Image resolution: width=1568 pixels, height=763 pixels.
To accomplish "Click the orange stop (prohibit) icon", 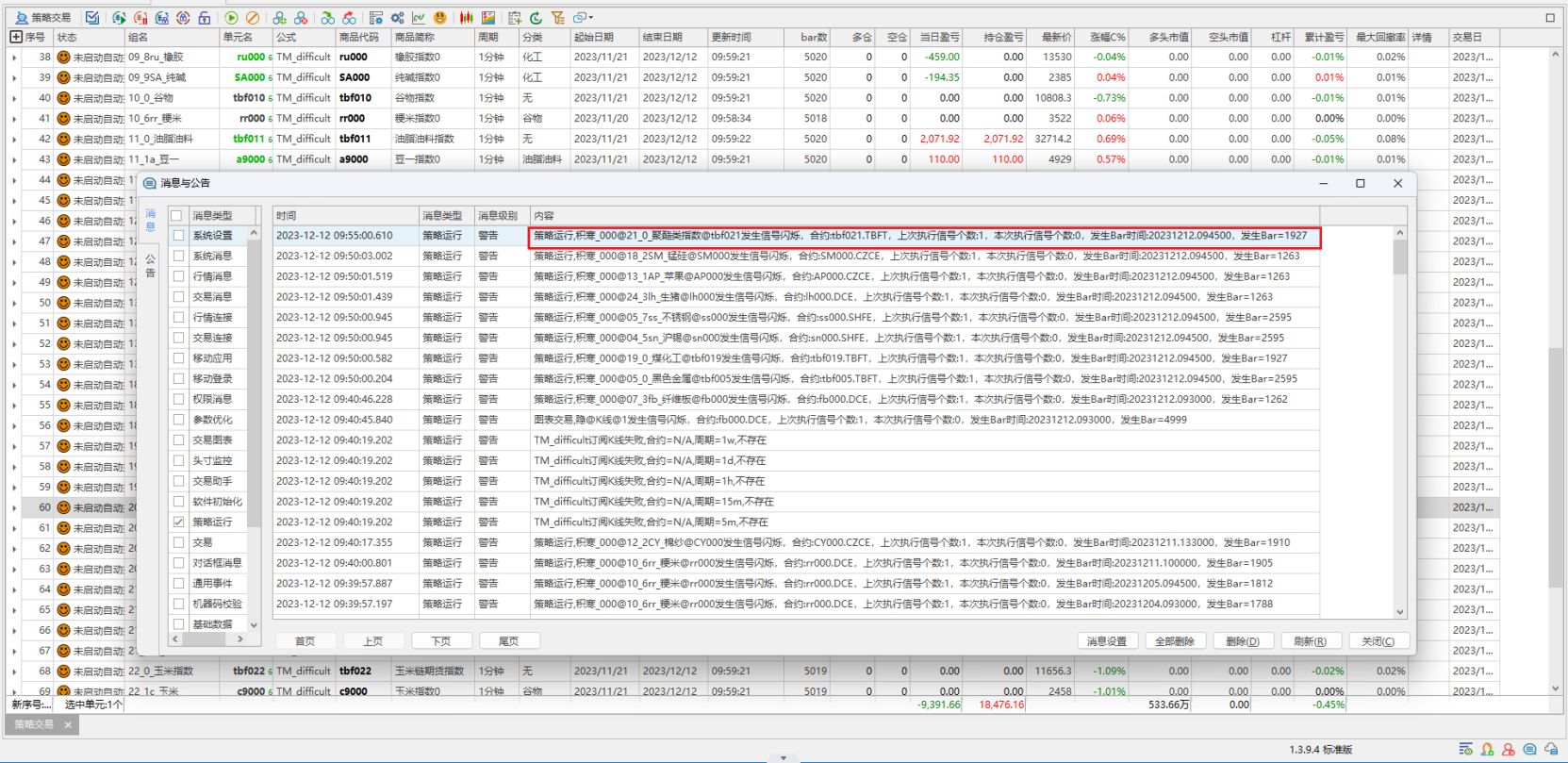I will coord(253,18).
